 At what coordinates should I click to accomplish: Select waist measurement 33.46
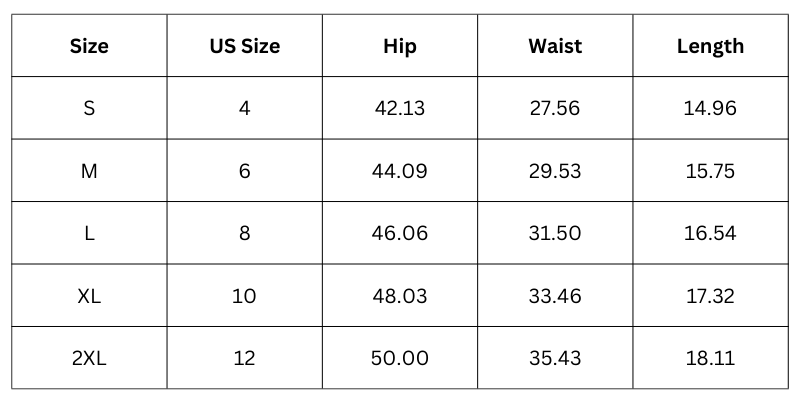pos(554,296)
